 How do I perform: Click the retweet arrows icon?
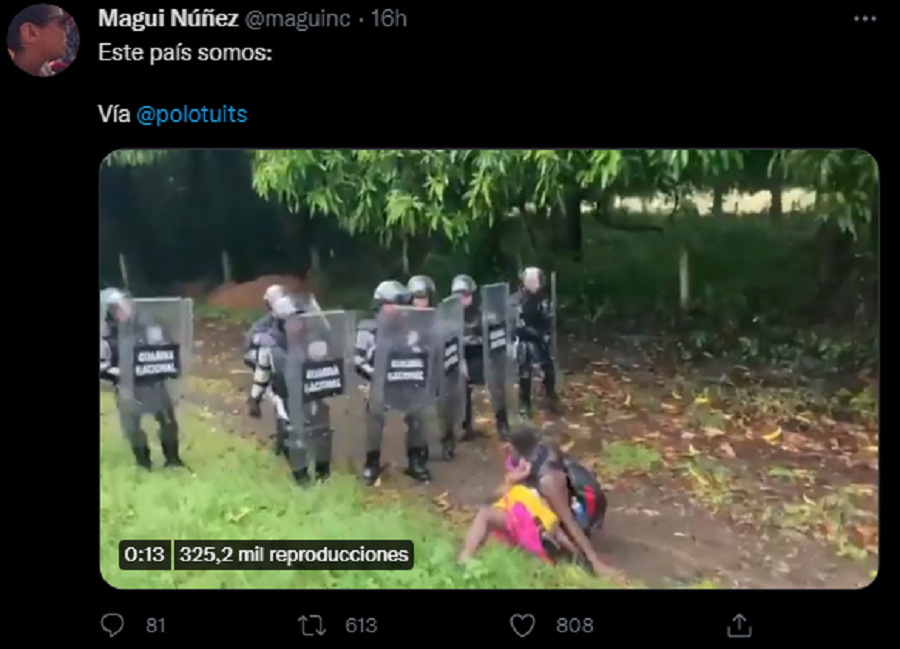(x=312, y=625)
